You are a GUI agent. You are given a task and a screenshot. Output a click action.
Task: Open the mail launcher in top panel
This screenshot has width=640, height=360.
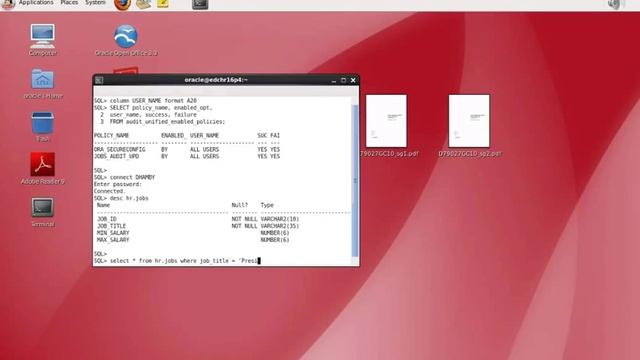tap(144, 4)
